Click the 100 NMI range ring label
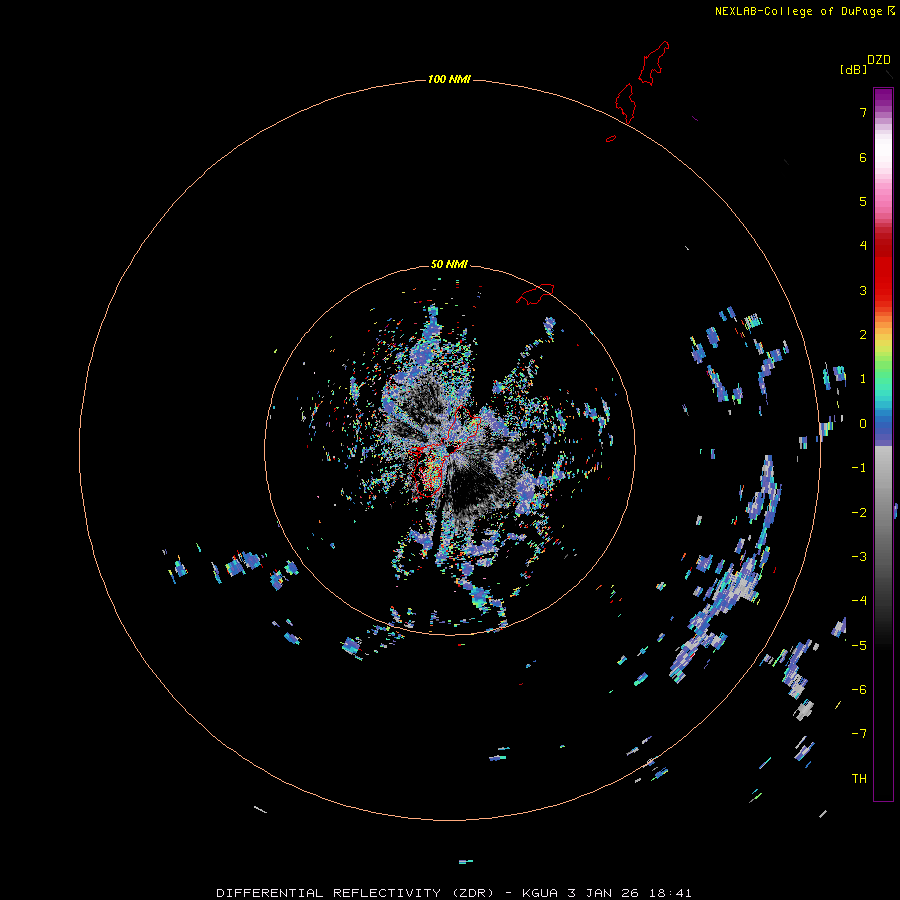Screen dimensions: 900x900 (x=449, y=79)
